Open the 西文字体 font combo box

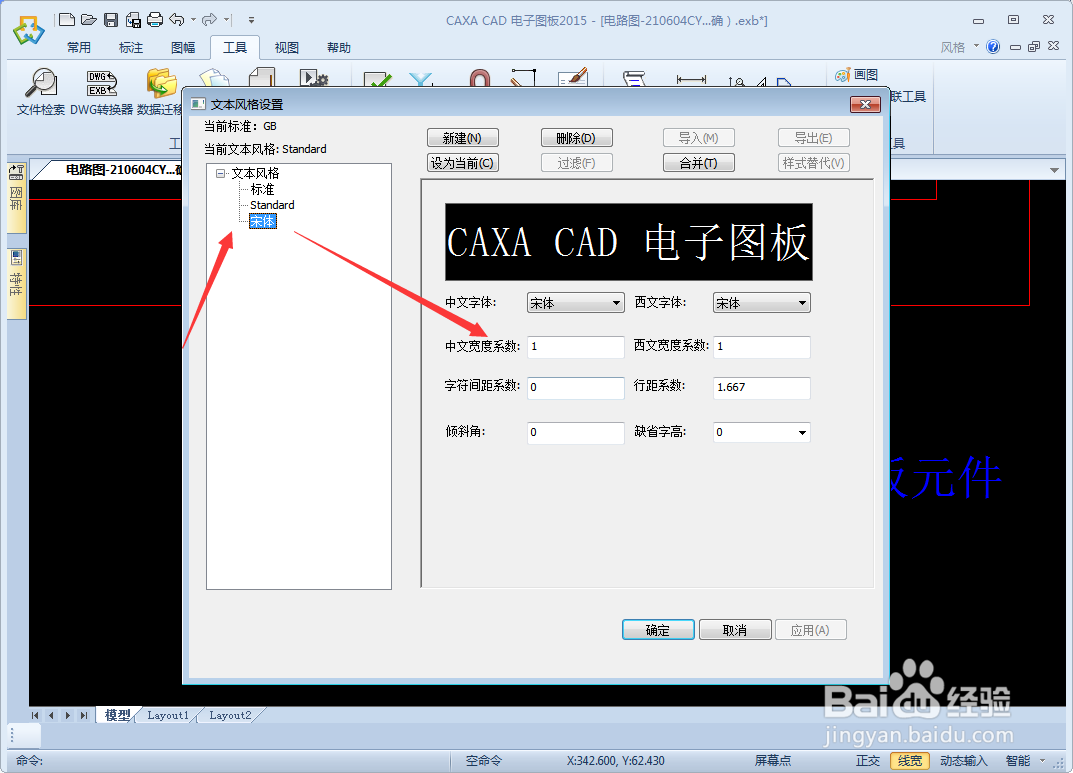(762, 302)
